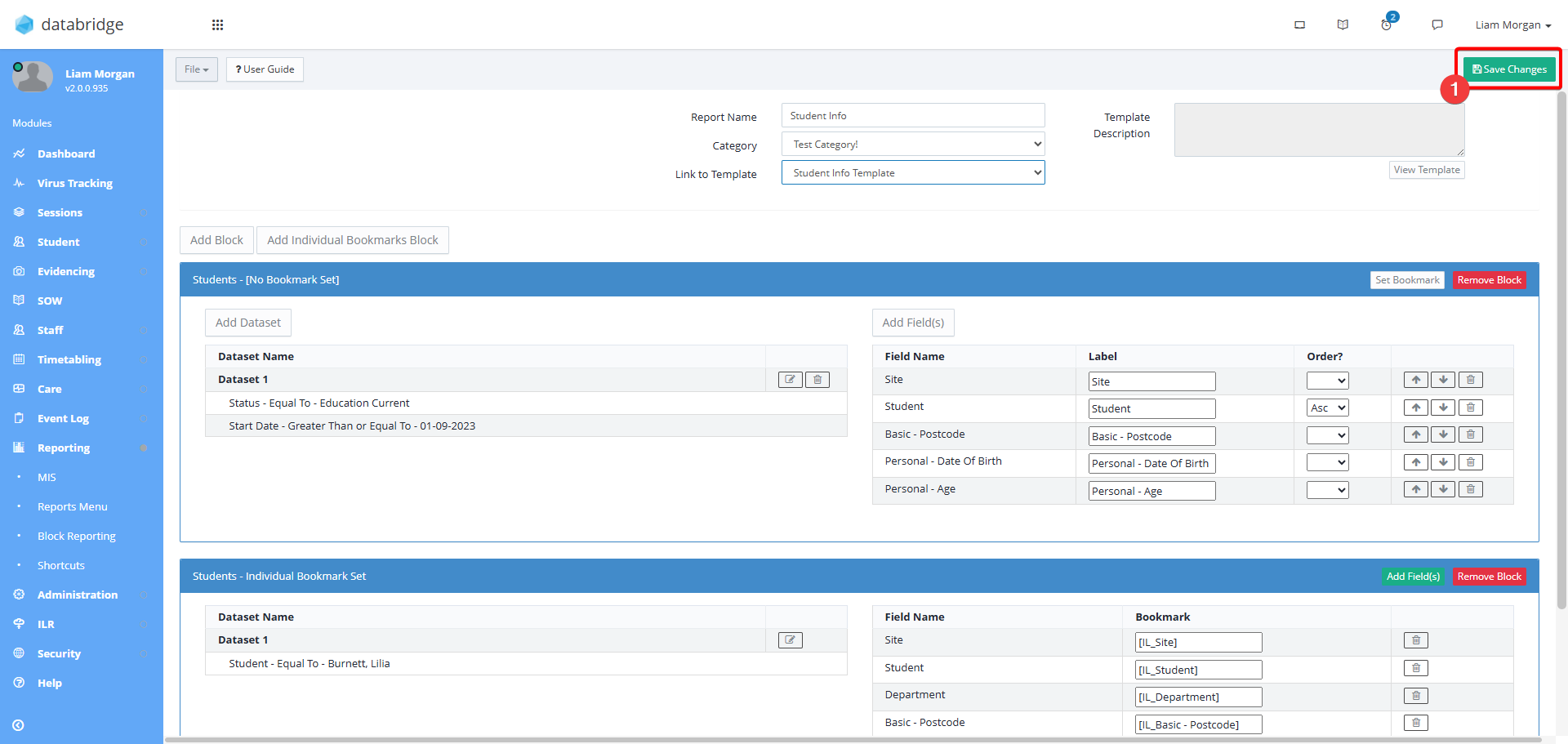The image size is (1568, 744).
Task: Open the Link to Template dropdown
Action: point(913,173)
